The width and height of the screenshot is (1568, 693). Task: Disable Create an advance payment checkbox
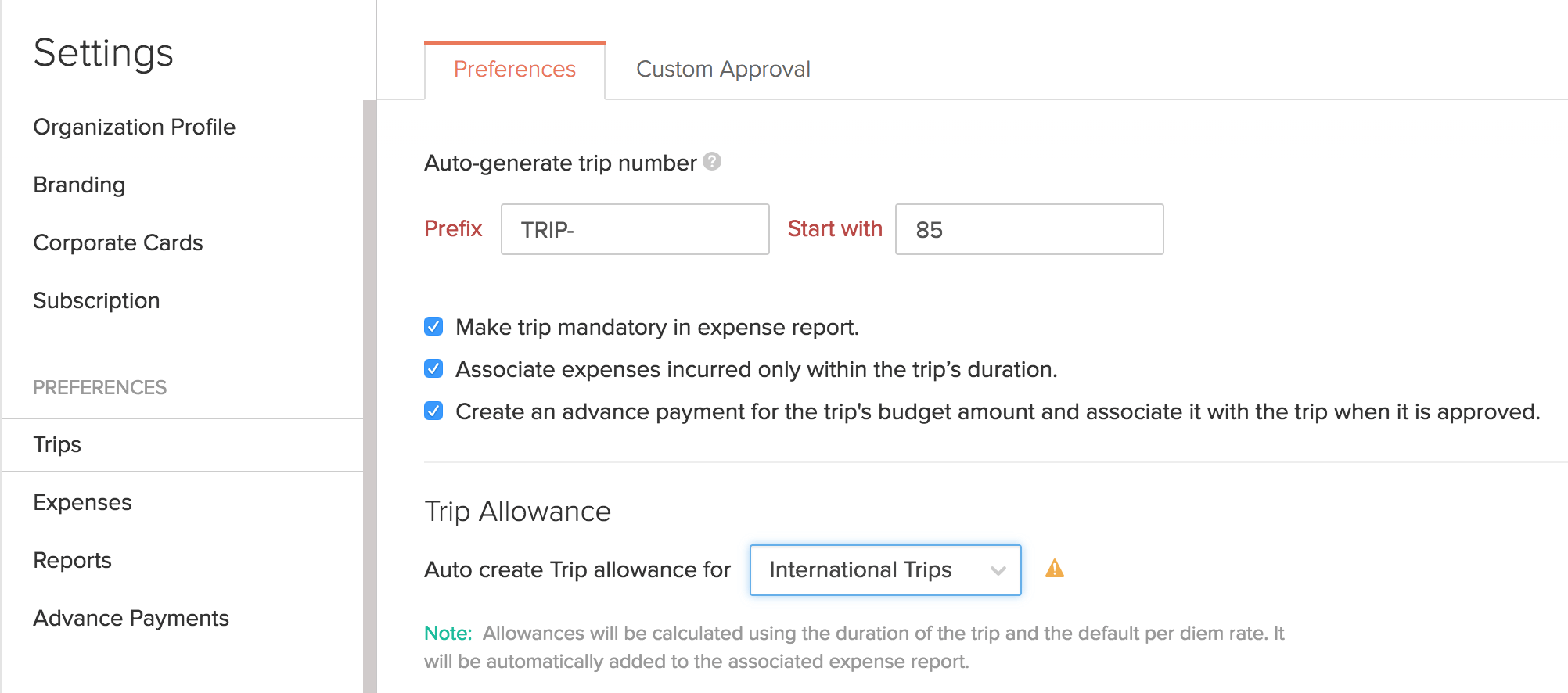click(x=433, y=411)
